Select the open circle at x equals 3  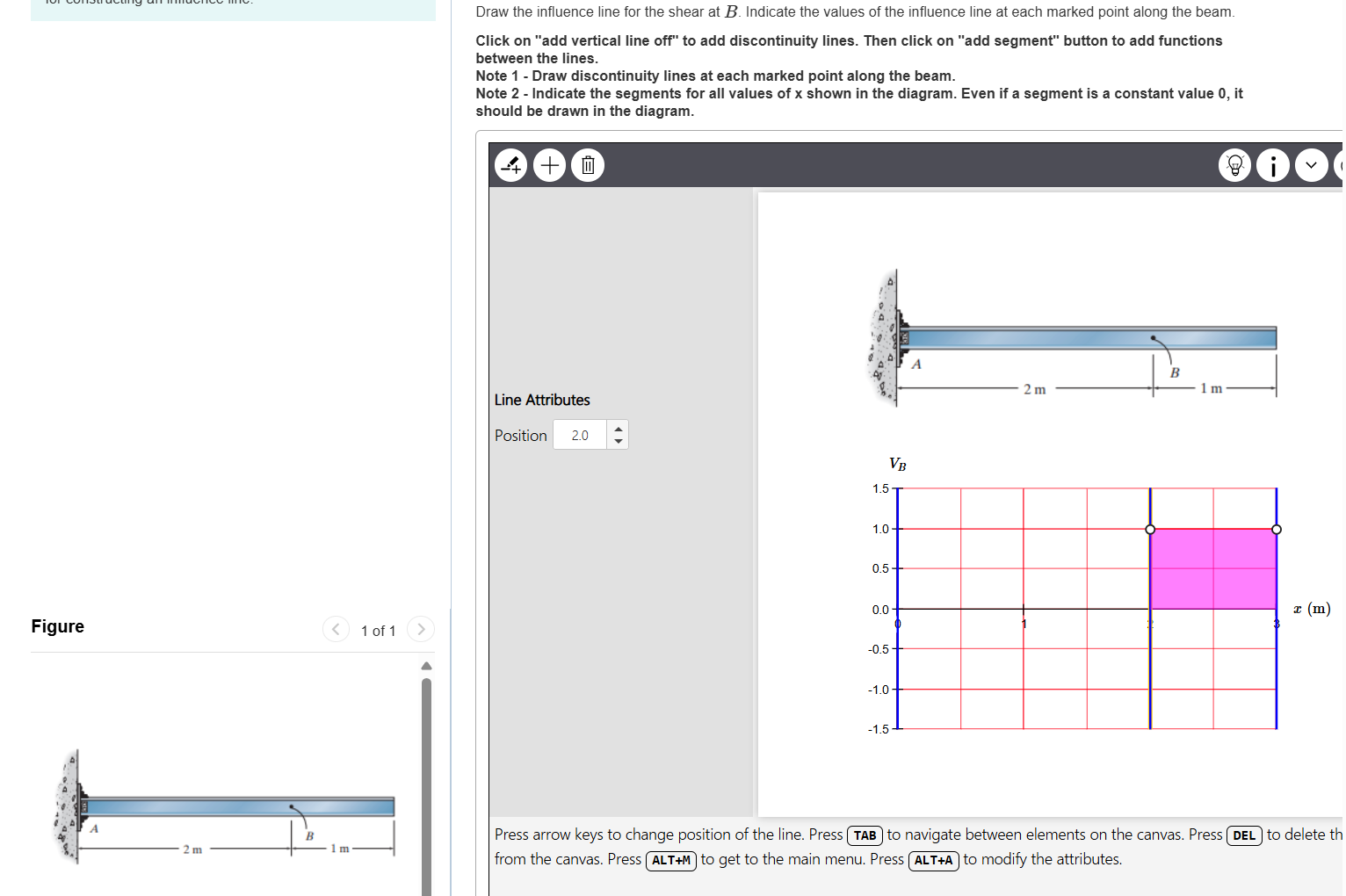pyautogui.click(x=1276, y=529)
